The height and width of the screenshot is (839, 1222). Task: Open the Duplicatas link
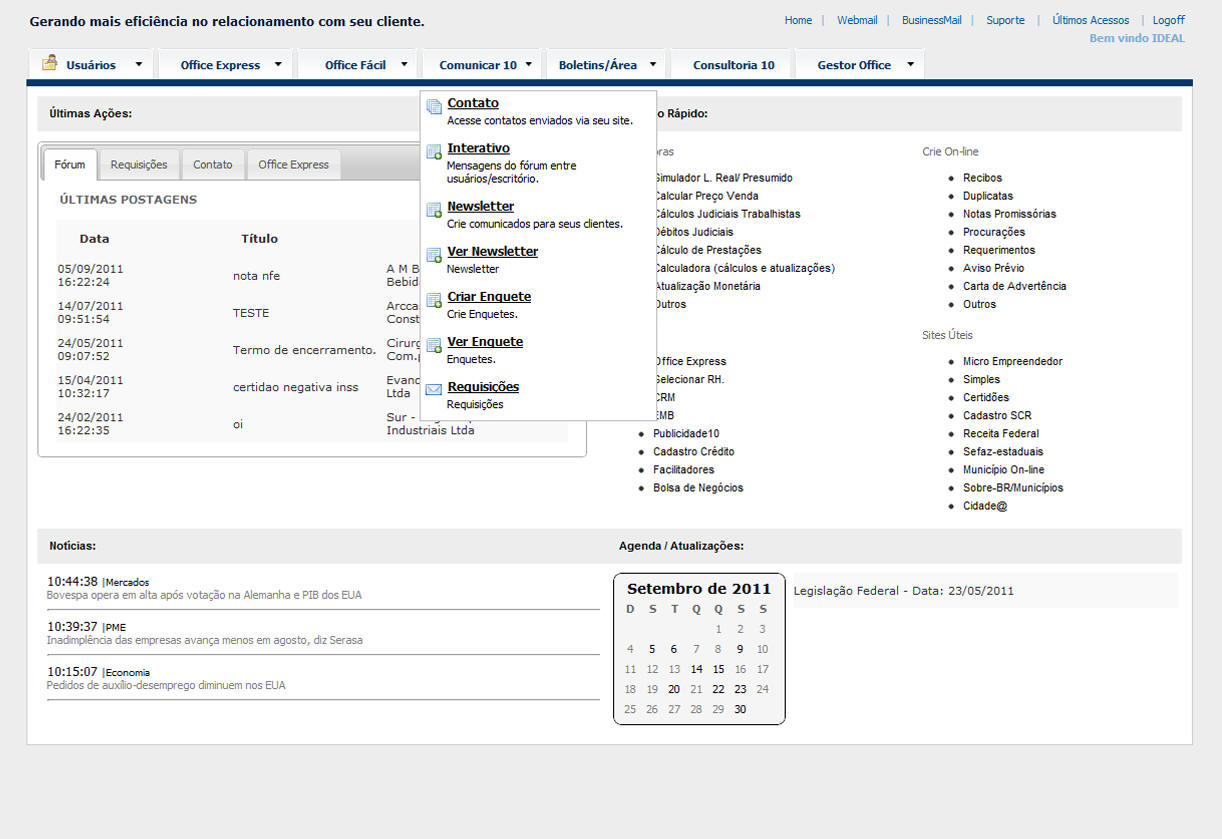point(988,196)
